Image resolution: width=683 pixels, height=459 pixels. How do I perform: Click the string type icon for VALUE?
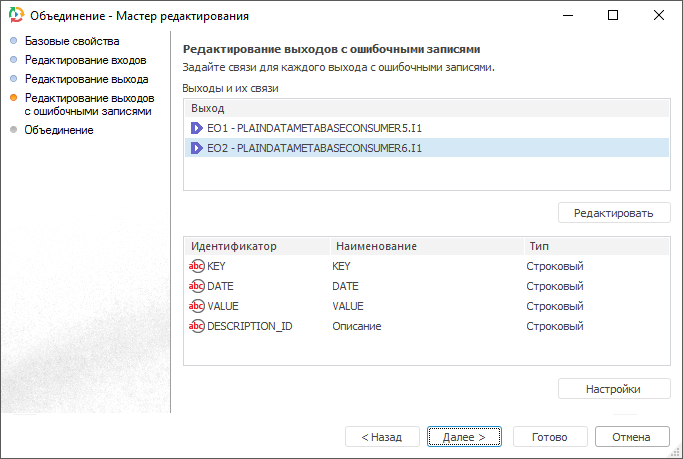click(196, 306)
